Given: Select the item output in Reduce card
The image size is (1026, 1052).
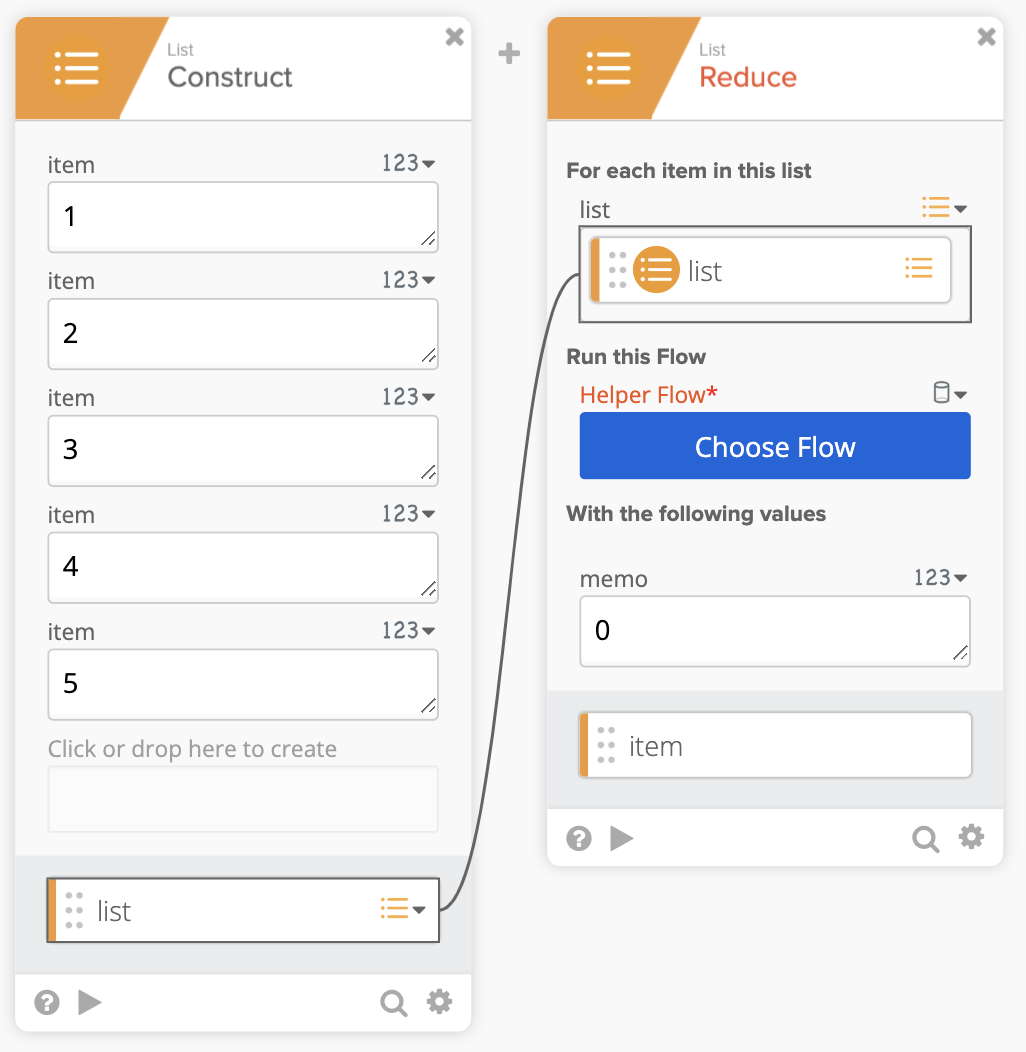Looking at the screenshot, I should point(775,745).
